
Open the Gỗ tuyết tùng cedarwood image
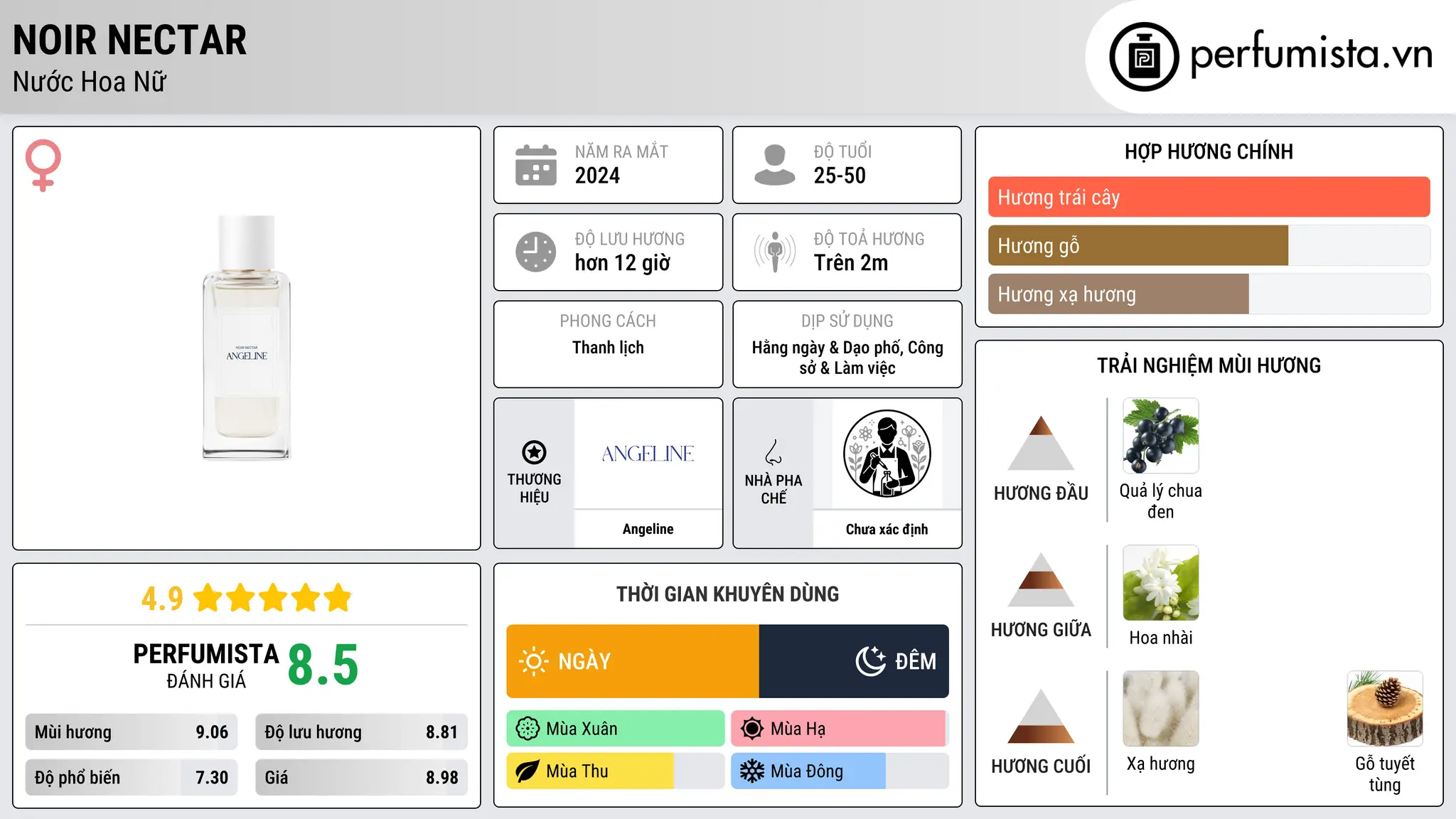1385,709
